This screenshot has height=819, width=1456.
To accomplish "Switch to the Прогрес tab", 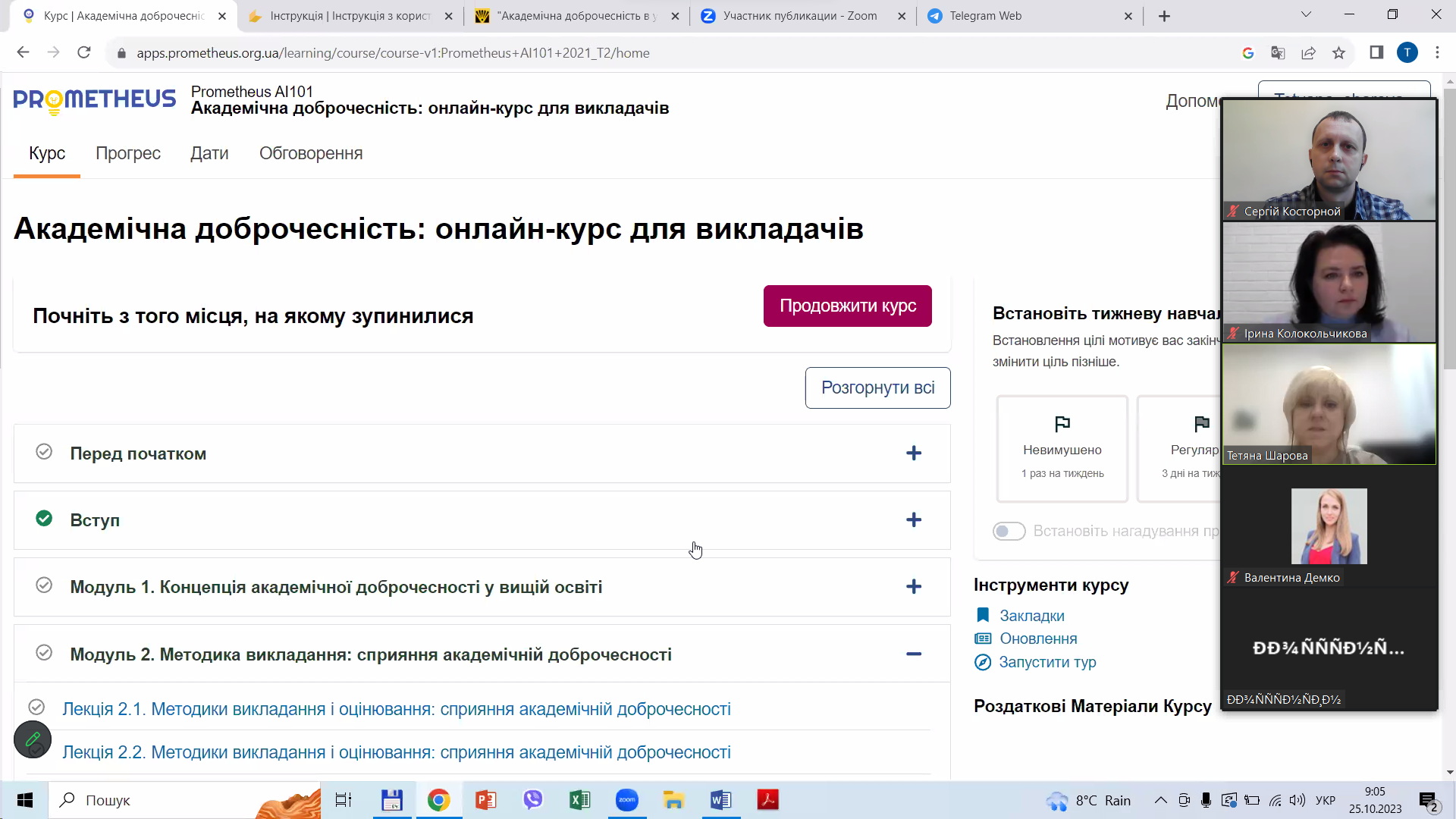I will pos(128,153).
